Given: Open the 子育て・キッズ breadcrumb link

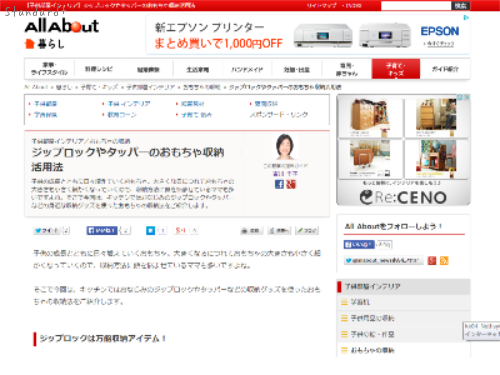Looking at the screenshot, I should [99, 87].
